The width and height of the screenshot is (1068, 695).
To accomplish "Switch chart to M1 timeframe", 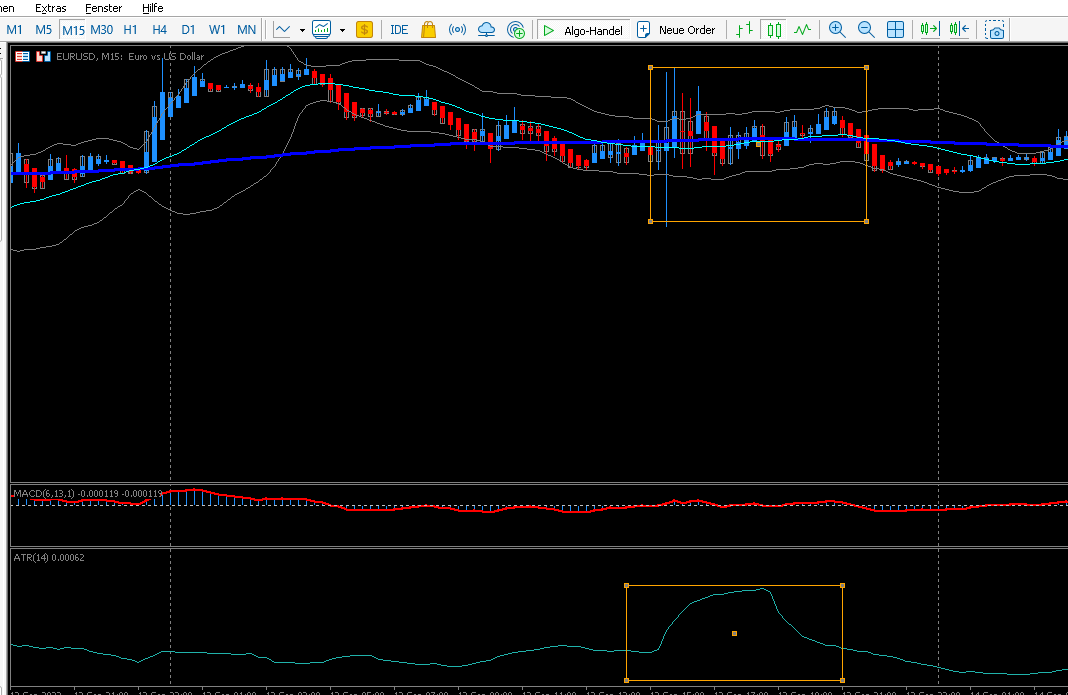I will (x=14, y=30).
